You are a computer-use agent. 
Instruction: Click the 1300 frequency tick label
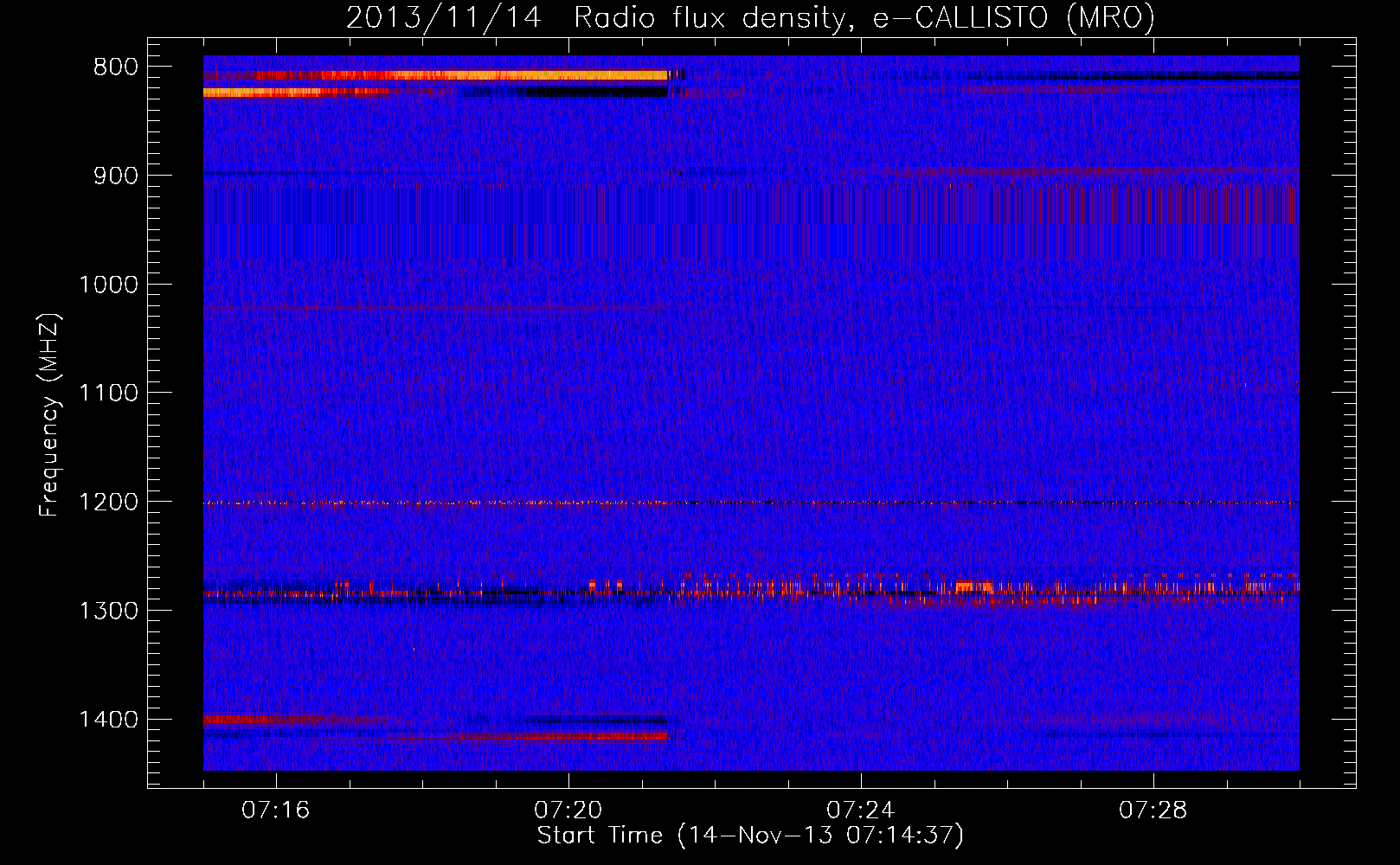click(108, 611)
